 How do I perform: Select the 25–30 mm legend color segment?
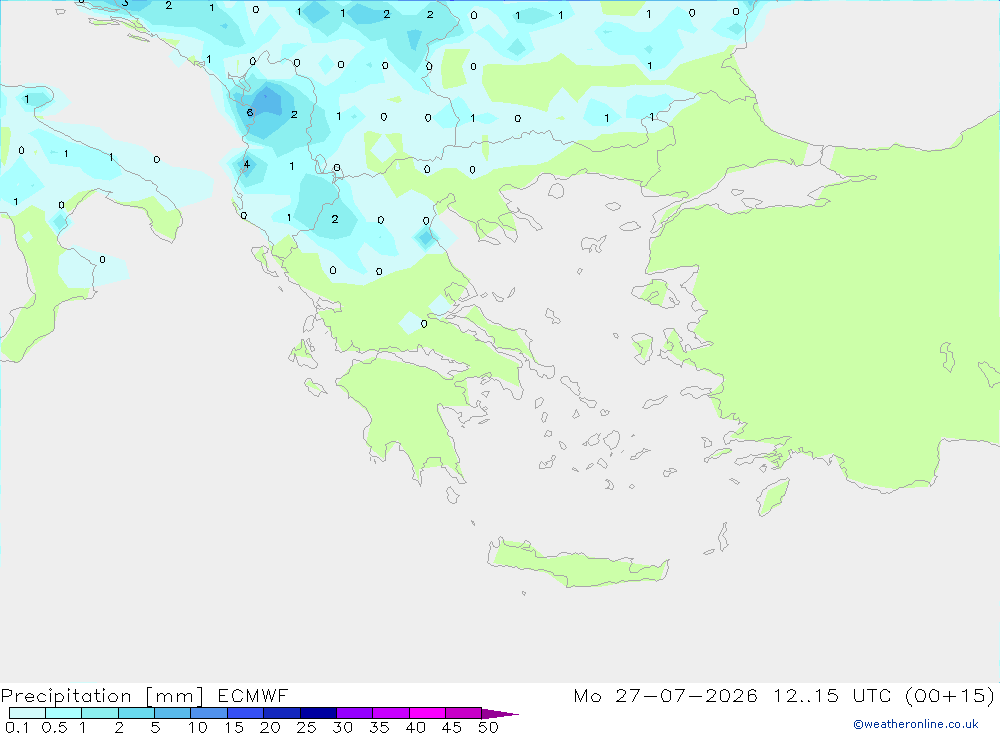(318, 713)
